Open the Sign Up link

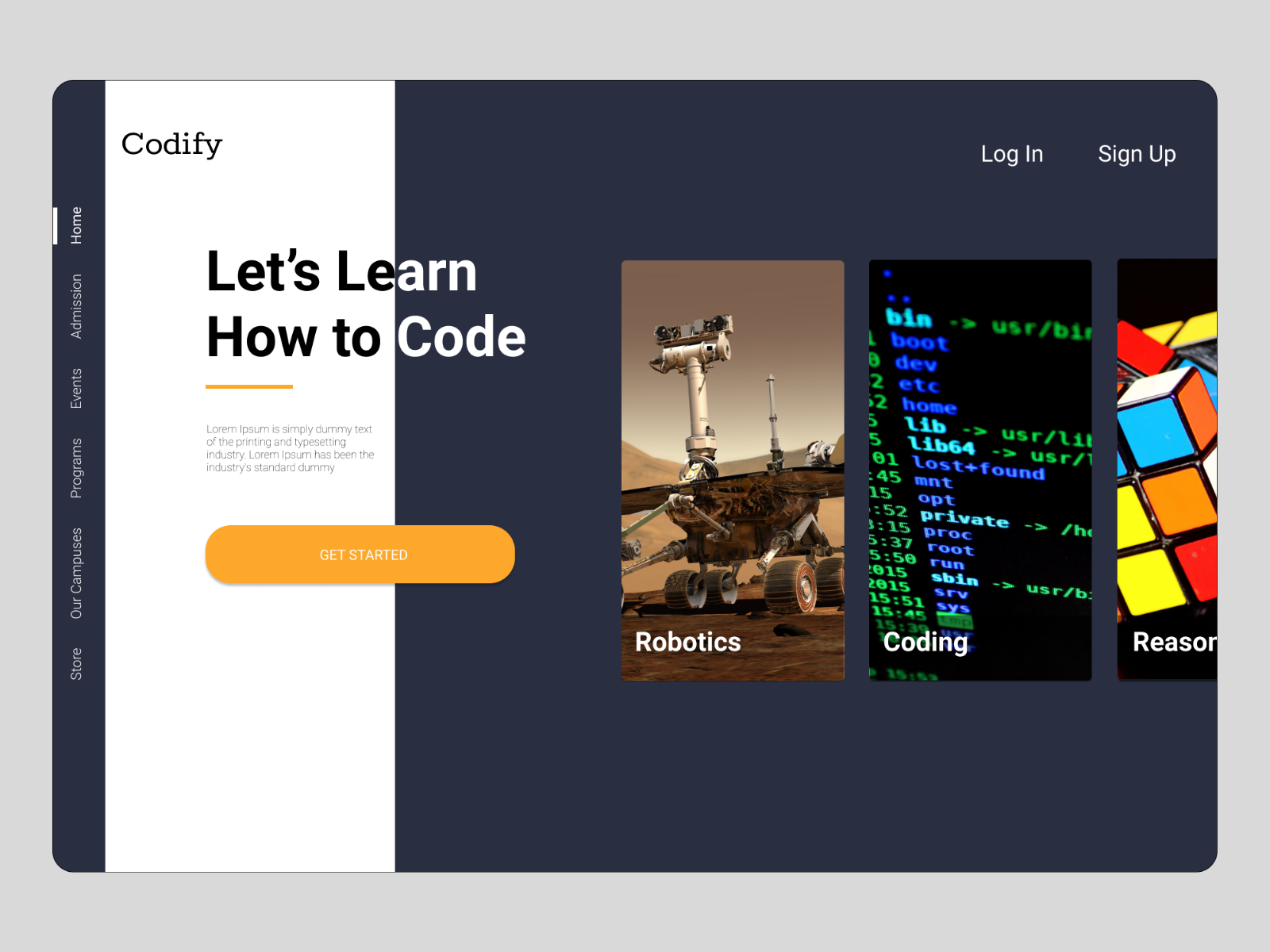pos(1137,154)
